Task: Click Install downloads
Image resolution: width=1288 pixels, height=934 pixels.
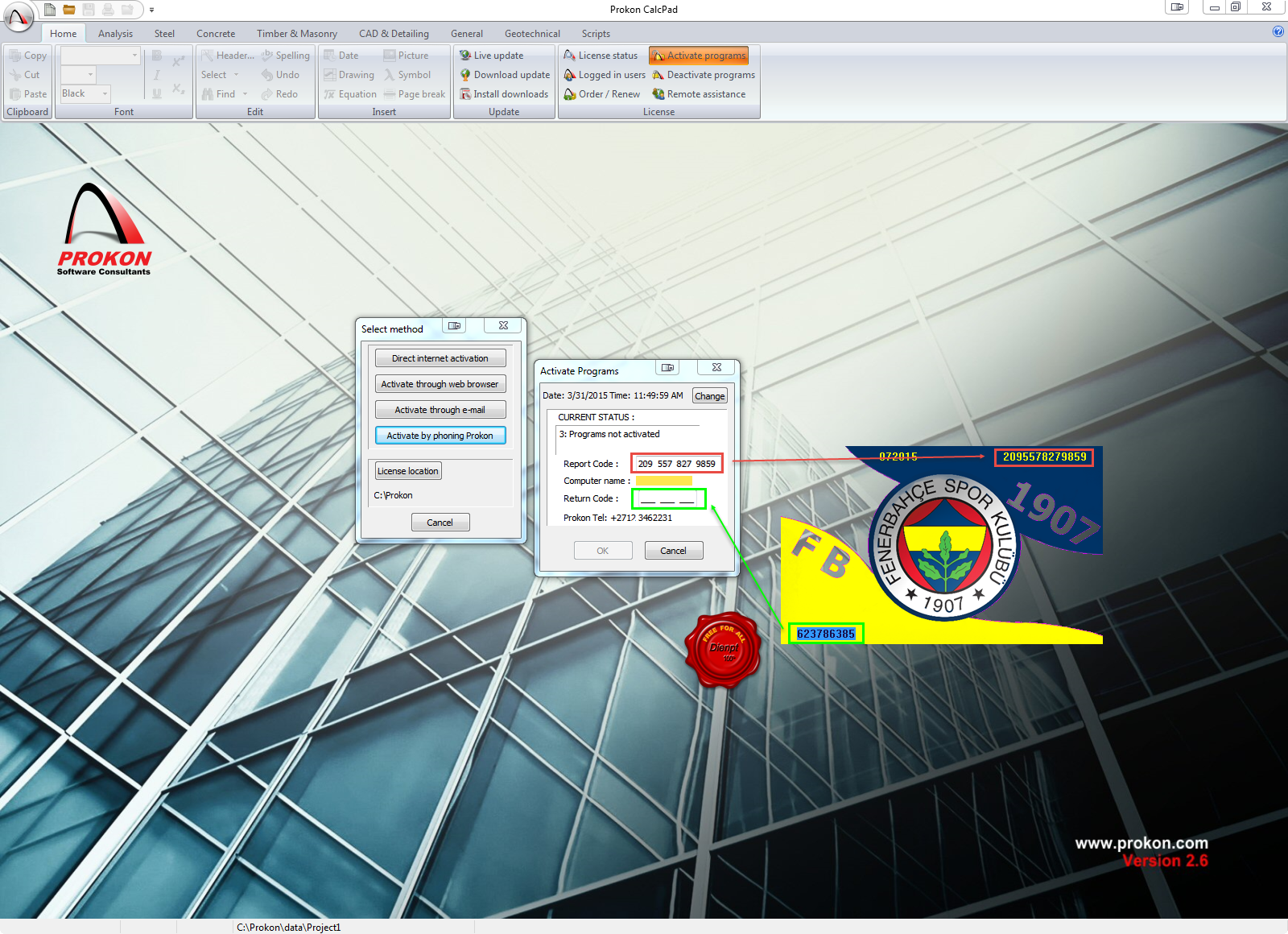Action: tap(504, 94)
